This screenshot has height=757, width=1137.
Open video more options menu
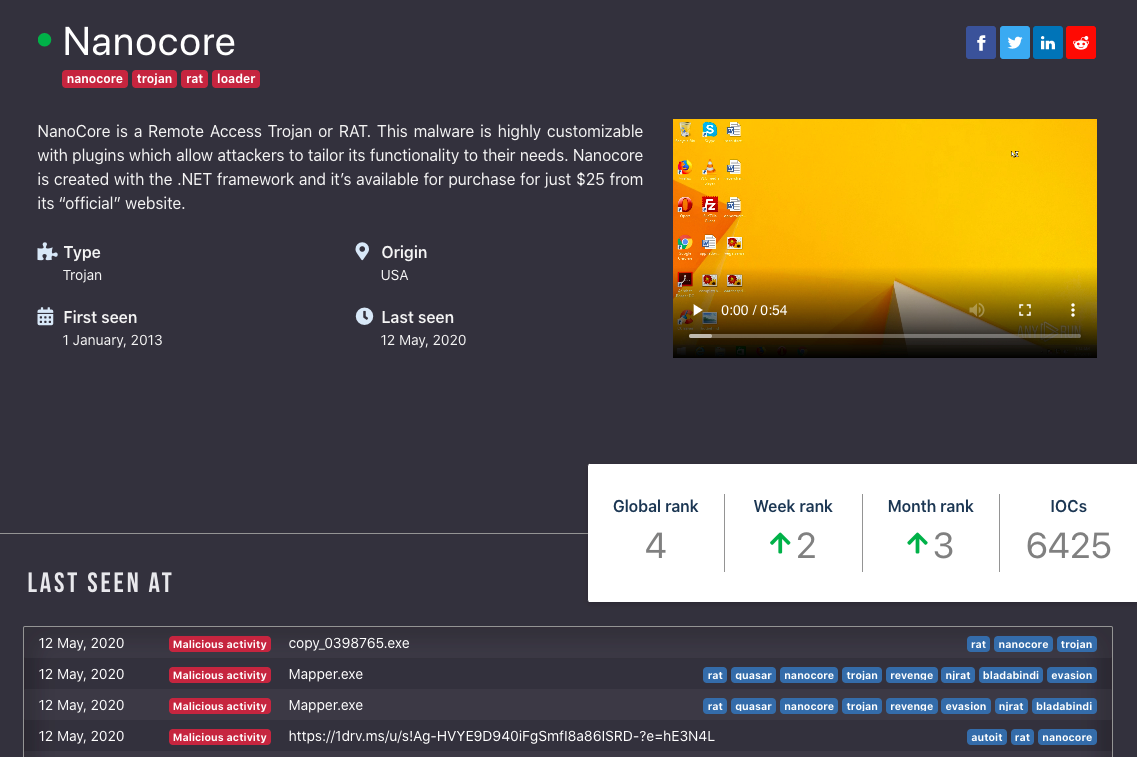(x=1072, y=310)
